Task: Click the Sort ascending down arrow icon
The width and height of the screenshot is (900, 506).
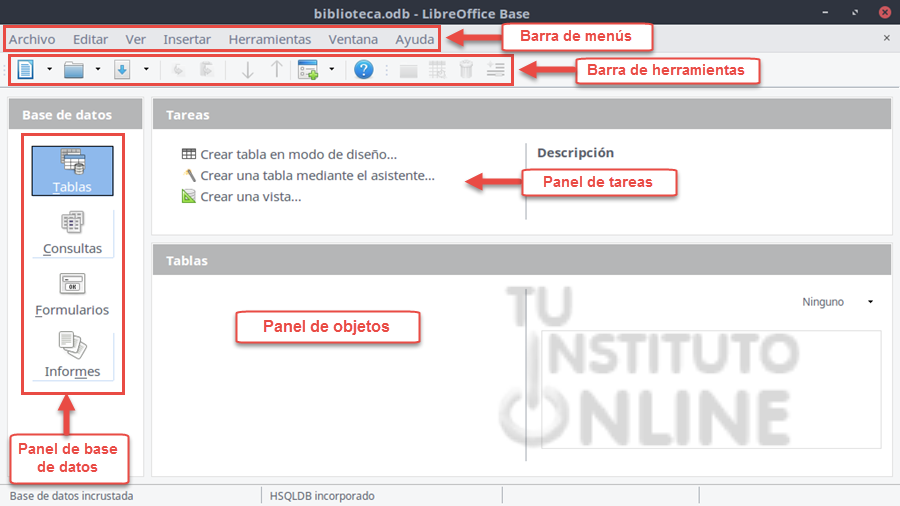Action: (x=247, y=70)
